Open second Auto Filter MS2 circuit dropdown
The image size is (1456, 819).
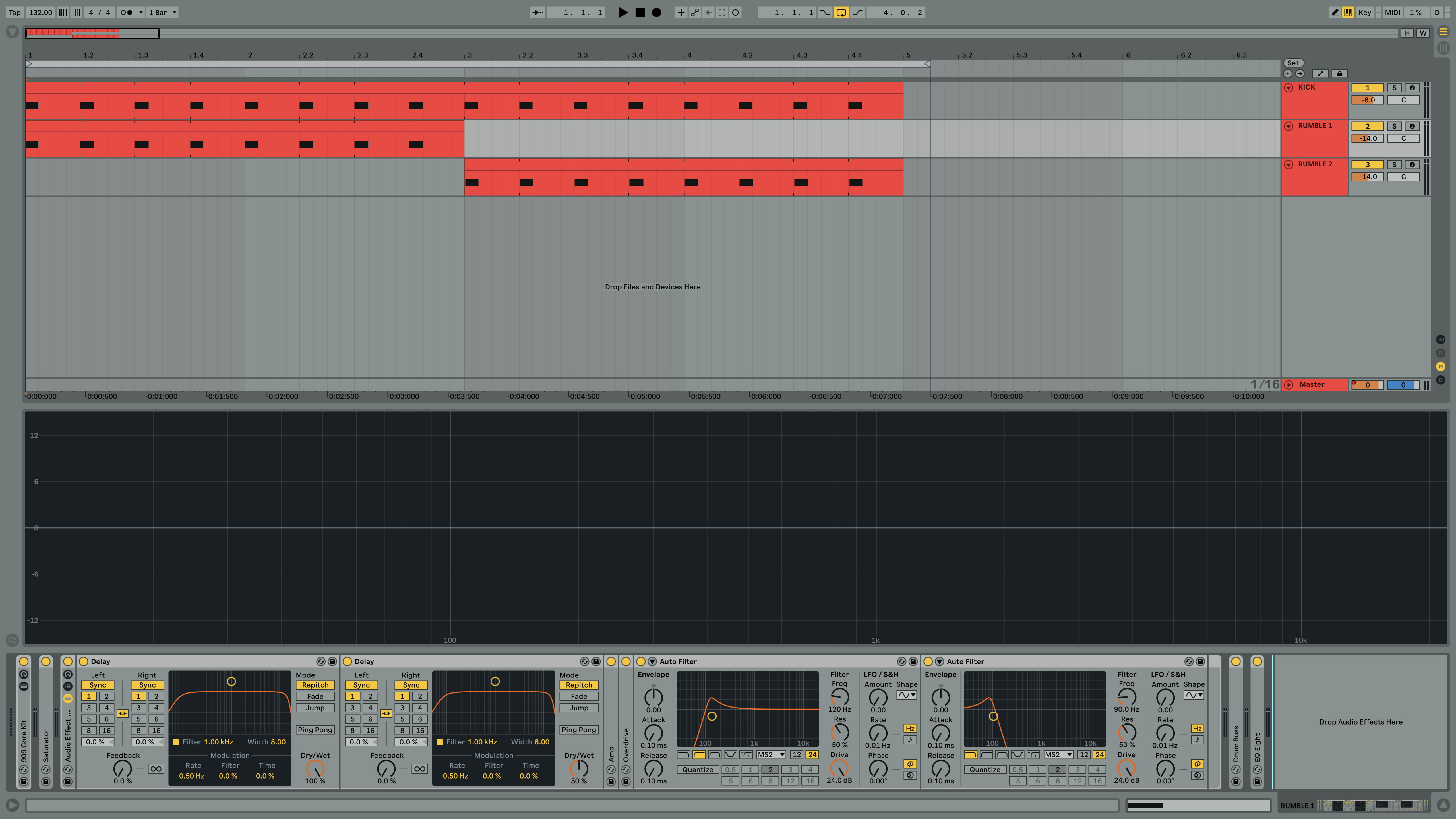[x=1059, y=754]
